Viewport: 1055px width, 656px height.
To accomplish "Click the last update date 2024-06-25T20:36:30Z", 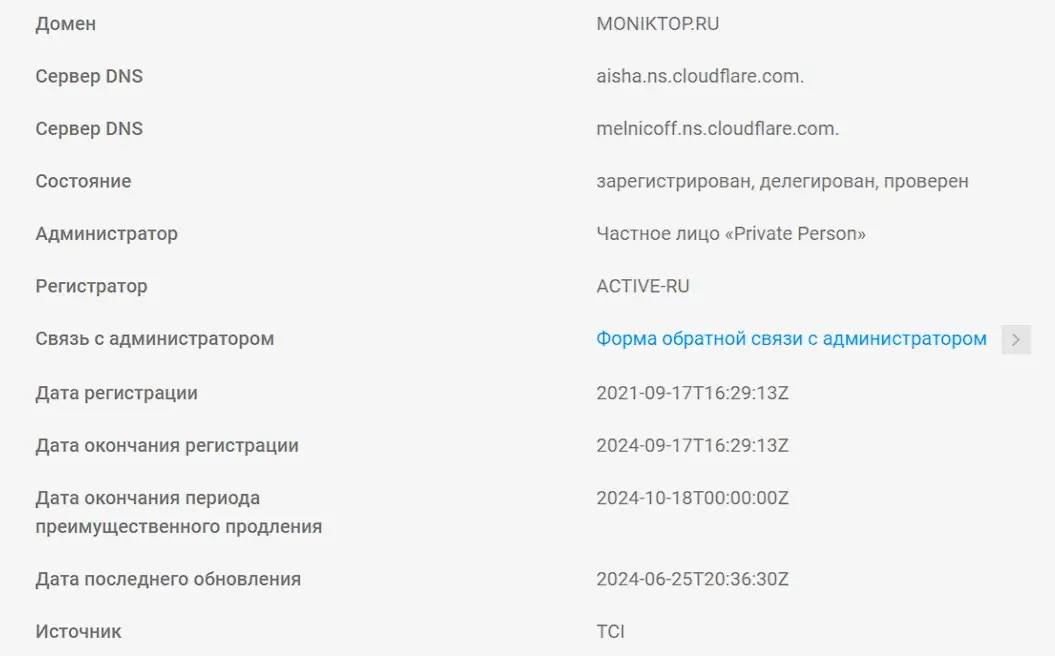I will [x=692, y=579].
